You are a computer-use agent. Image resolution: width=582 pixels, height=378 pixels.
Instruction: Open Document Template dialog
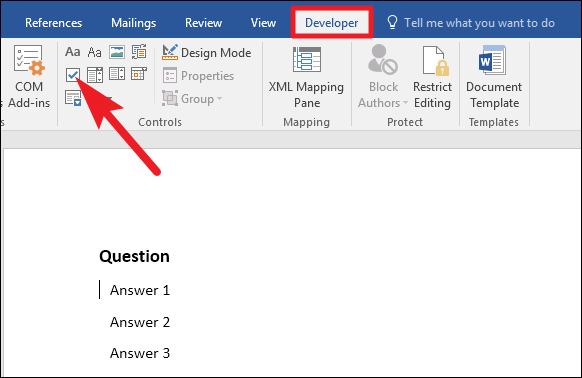(494, 77)
